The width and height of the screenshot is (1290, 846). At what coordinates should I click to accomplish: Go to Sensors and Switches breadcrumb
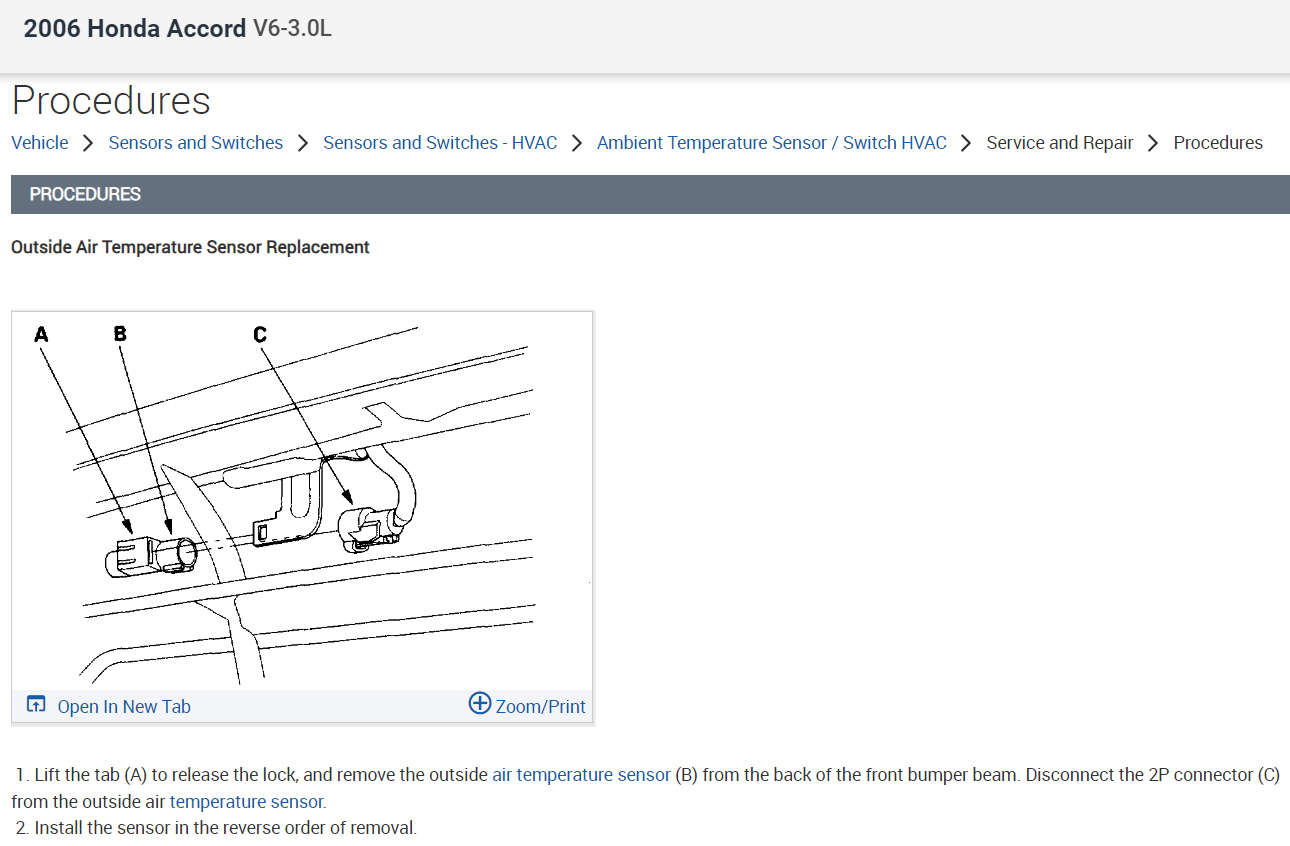(x=196, y=143)
